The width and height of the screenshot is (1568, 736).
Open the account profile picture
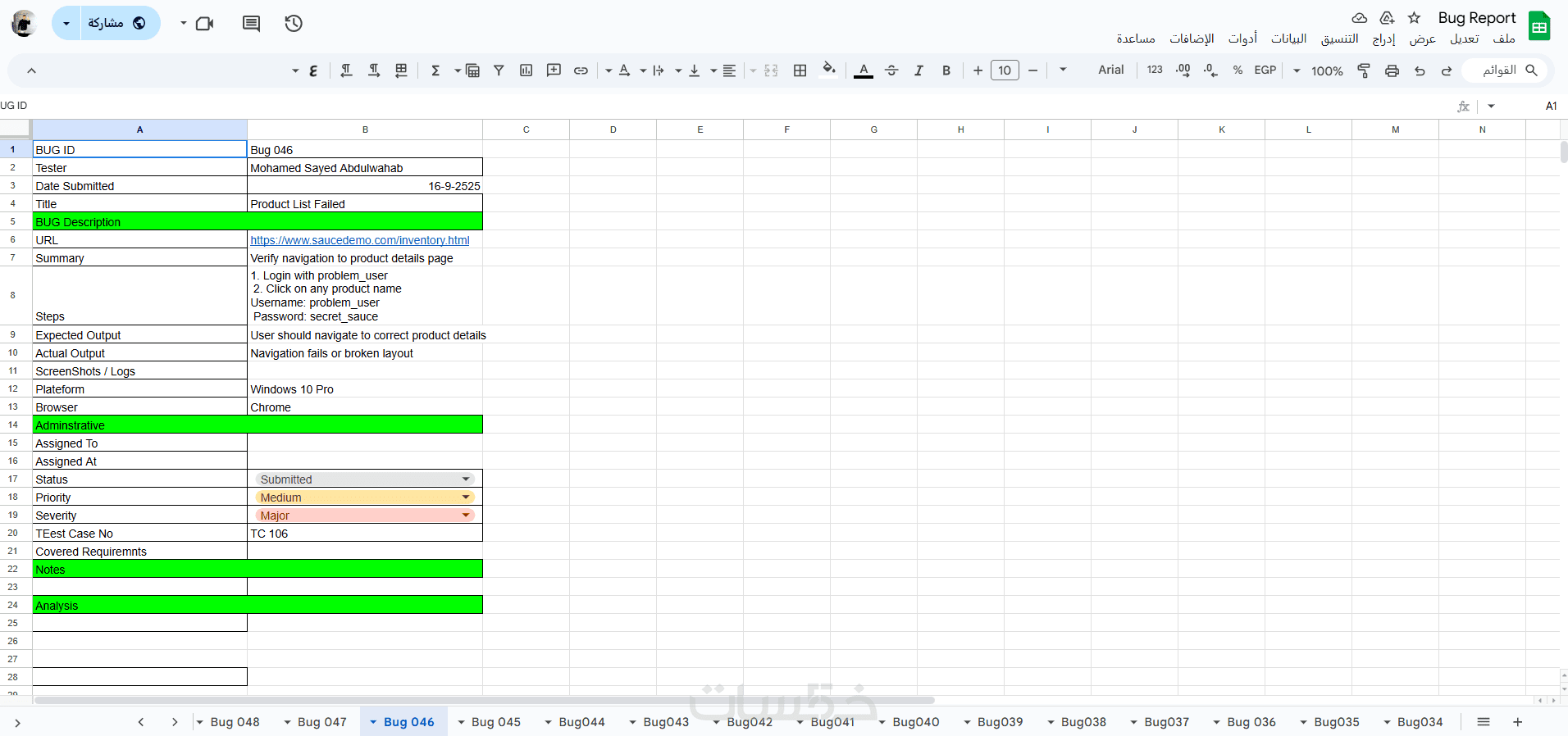click(x=24, y=24)
